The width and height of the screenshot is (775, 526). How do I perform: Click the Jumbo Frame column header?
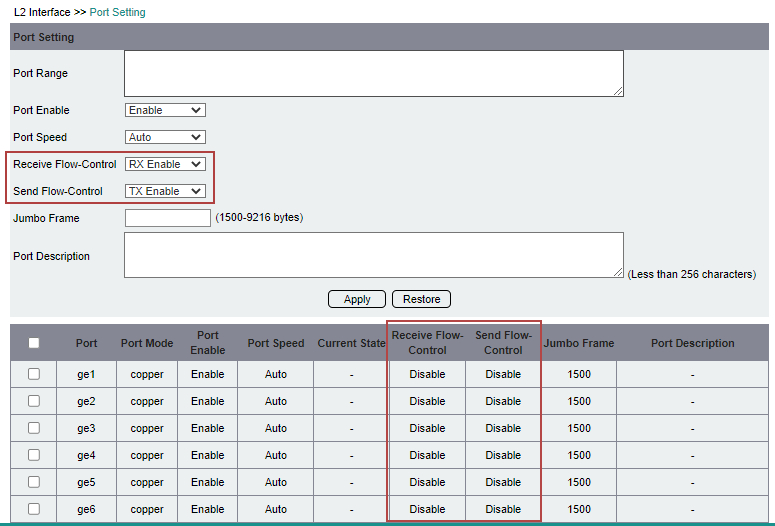[x=579, y=343]
